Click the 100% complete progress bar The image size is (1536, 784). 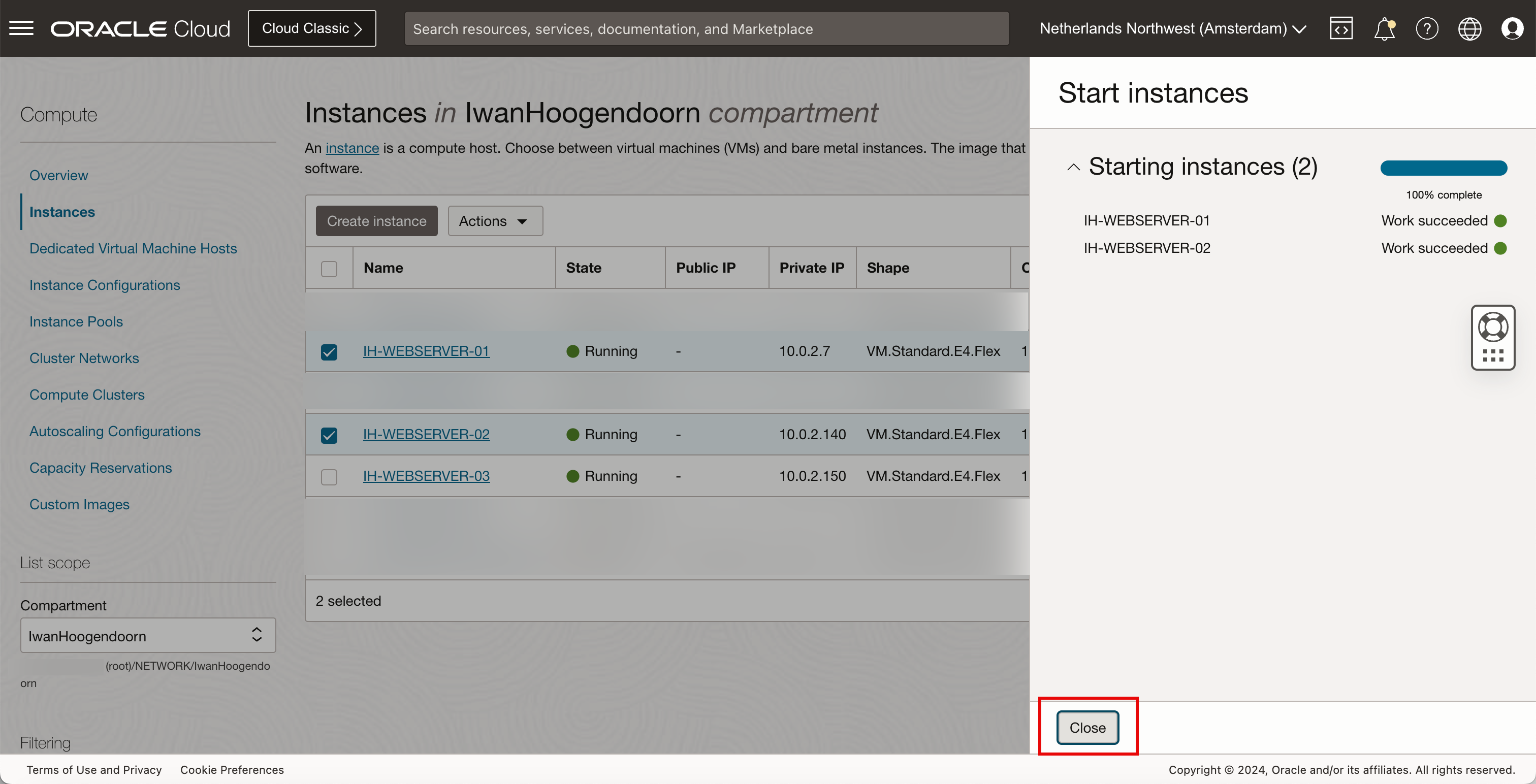[1443, 168]
